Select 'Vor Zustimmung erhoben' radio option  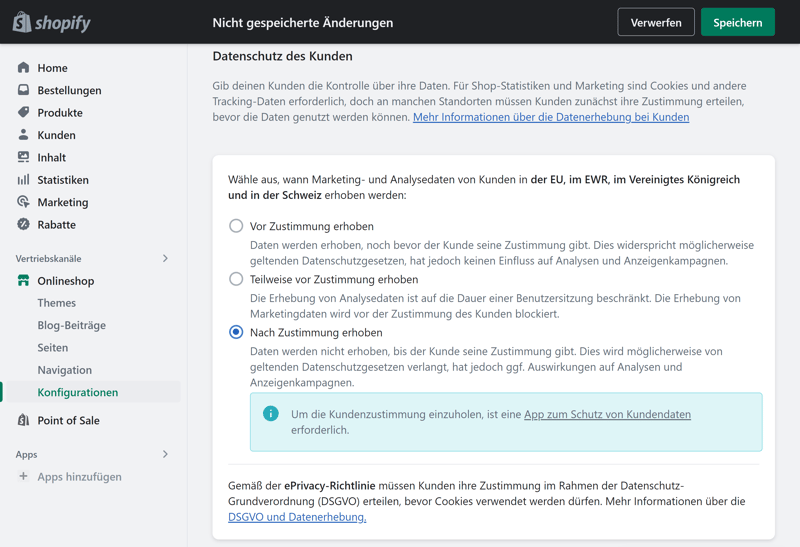236,226
